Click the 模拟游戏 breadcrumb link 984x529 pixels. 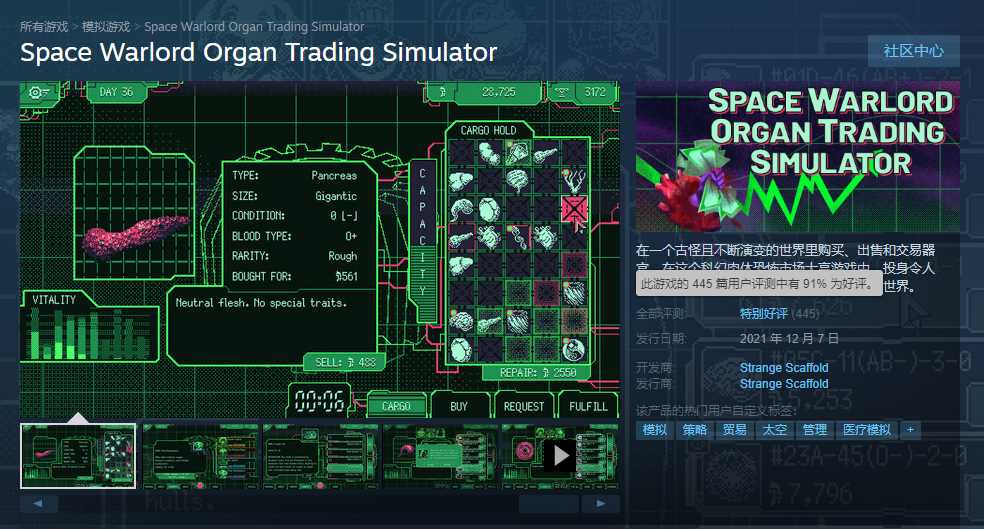tap(106, 26)
